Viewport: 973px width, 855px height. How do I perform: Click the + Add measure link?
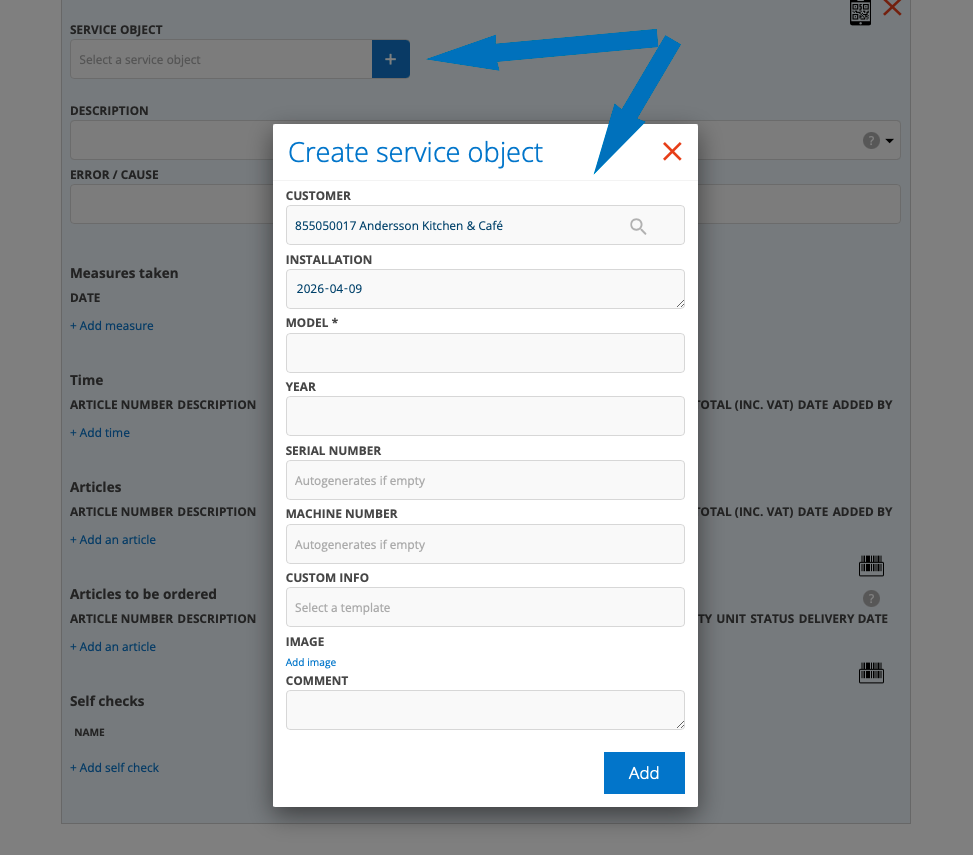pyautogui.click(x=112, y=326)
